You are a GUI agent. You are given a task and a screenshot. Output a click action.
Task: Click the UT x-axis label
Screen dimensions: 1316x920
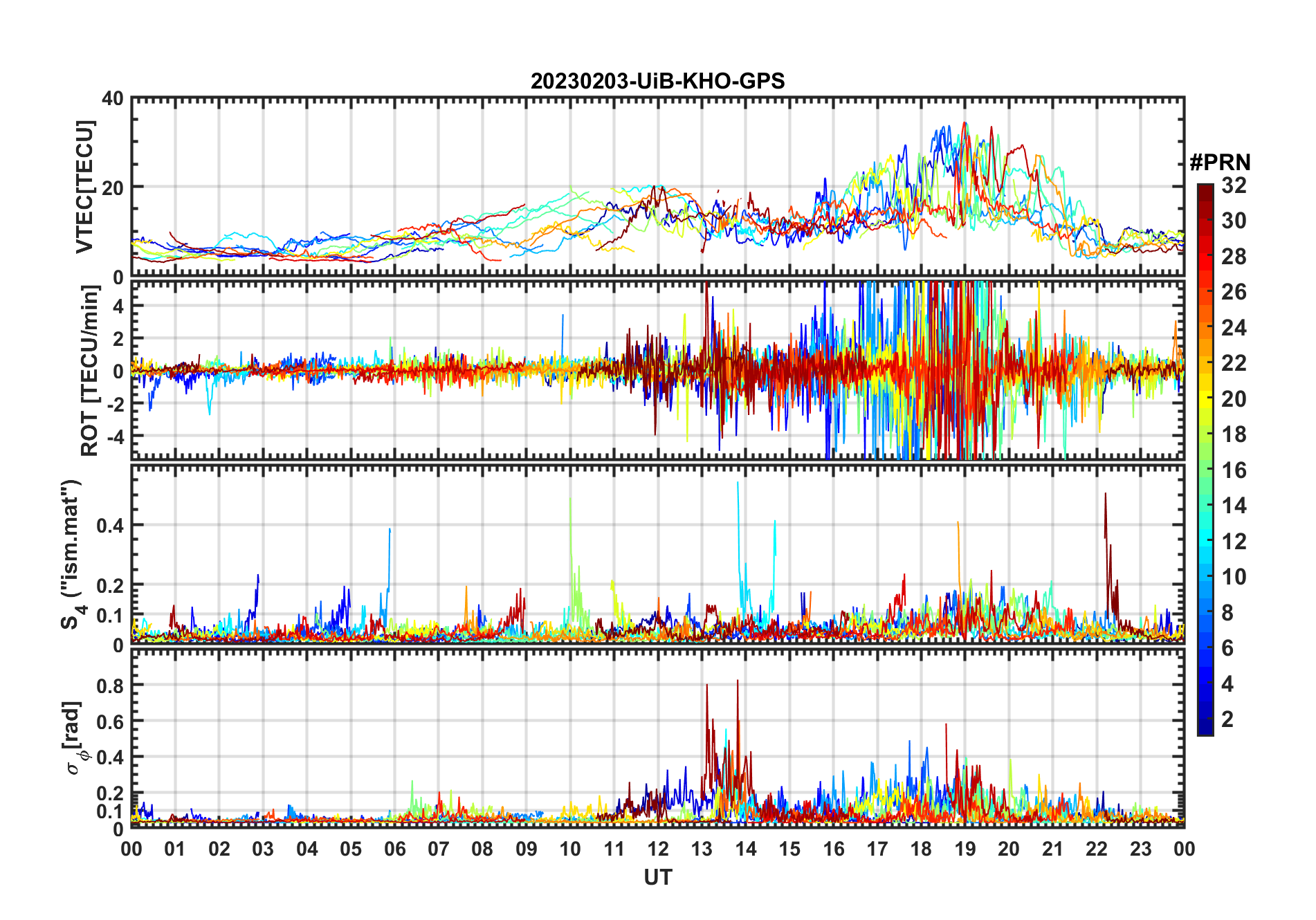[657, 877]
